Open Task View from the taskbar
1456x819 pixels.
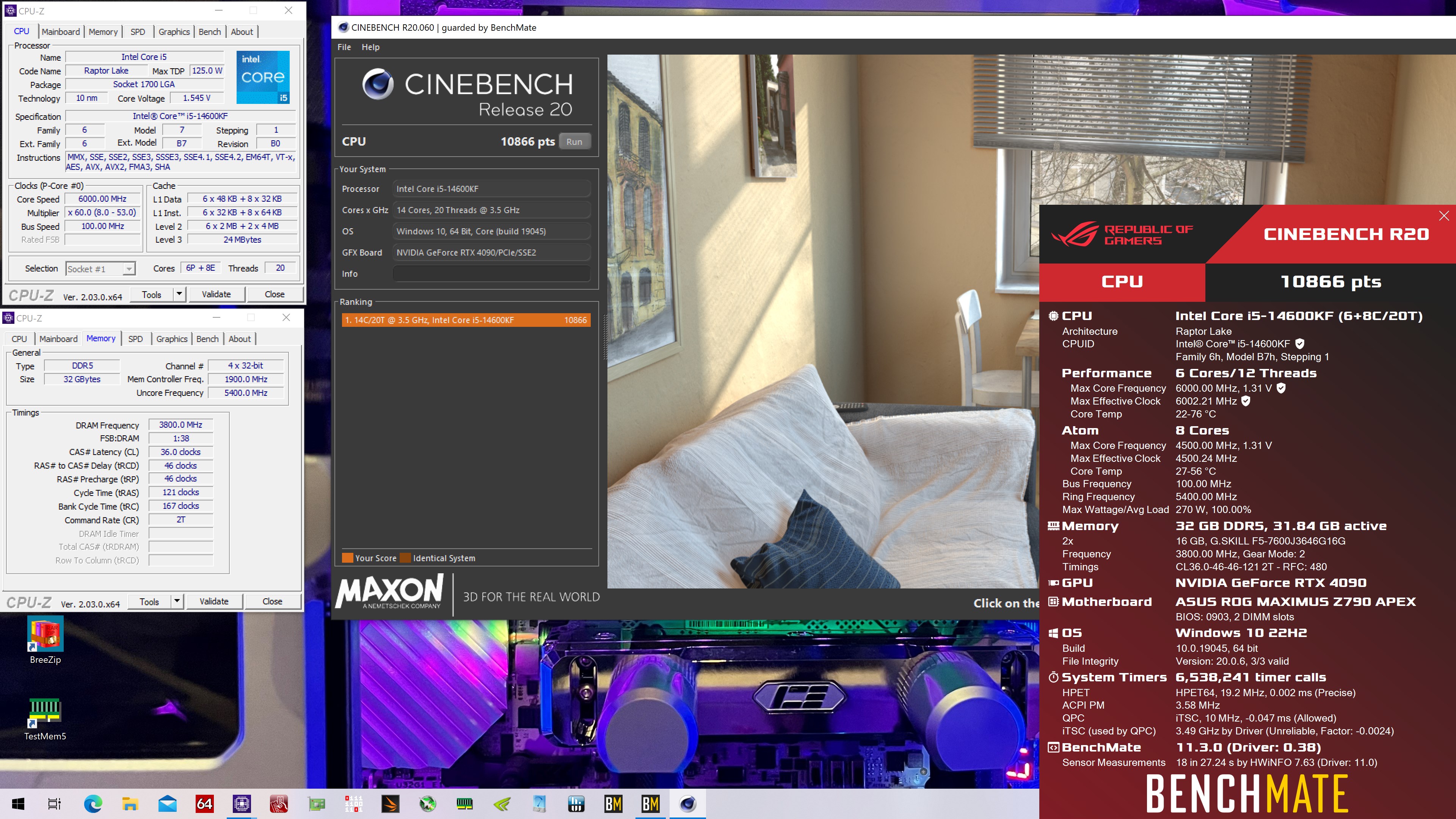[55, 803]
